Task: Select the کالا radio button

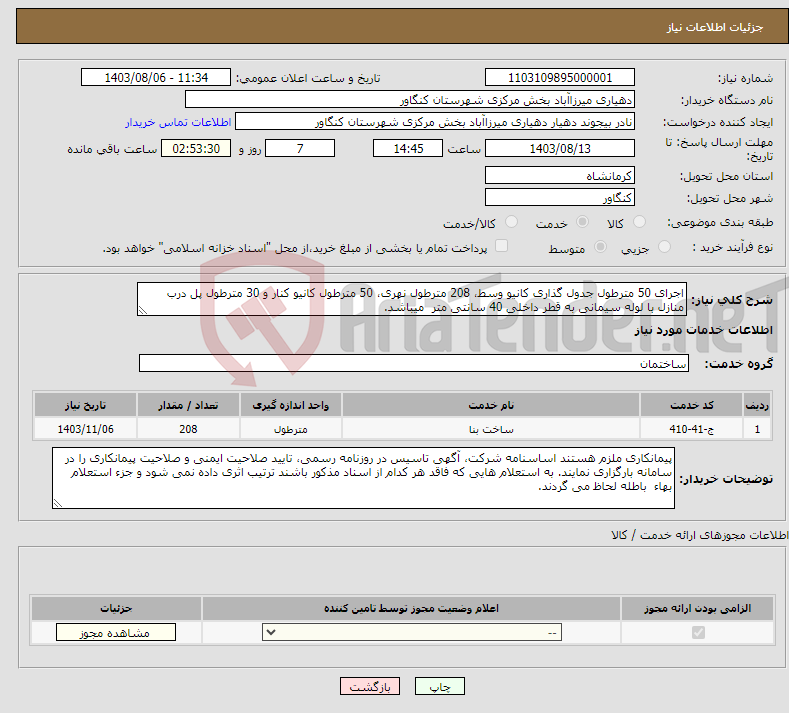Action: coord(639,222)
